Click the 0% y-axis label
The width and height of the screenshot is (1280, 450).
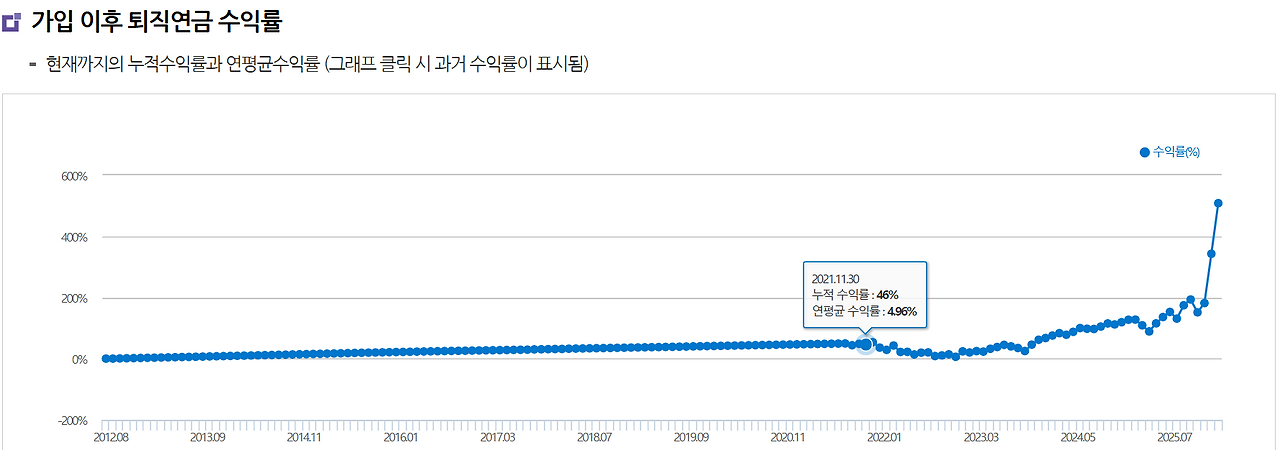pos(81,359)
